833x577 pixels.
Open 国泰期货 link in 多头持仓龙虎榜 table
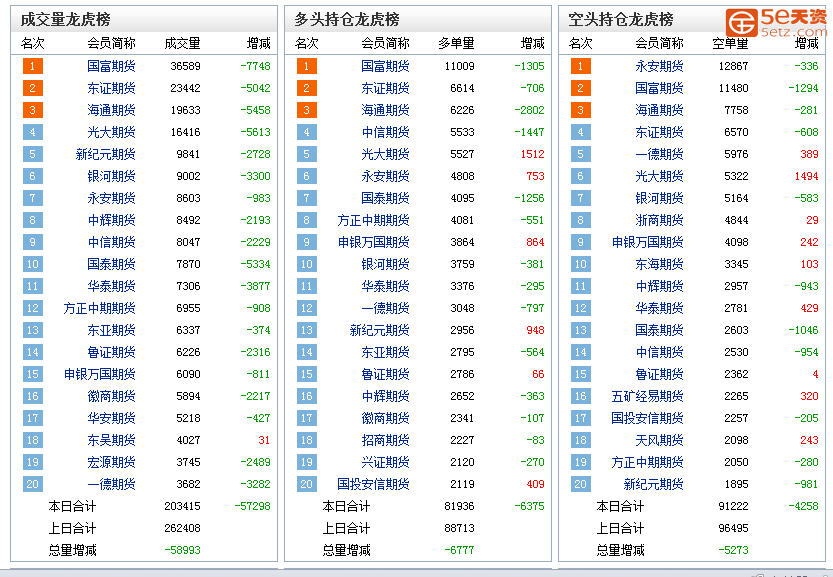385,198
